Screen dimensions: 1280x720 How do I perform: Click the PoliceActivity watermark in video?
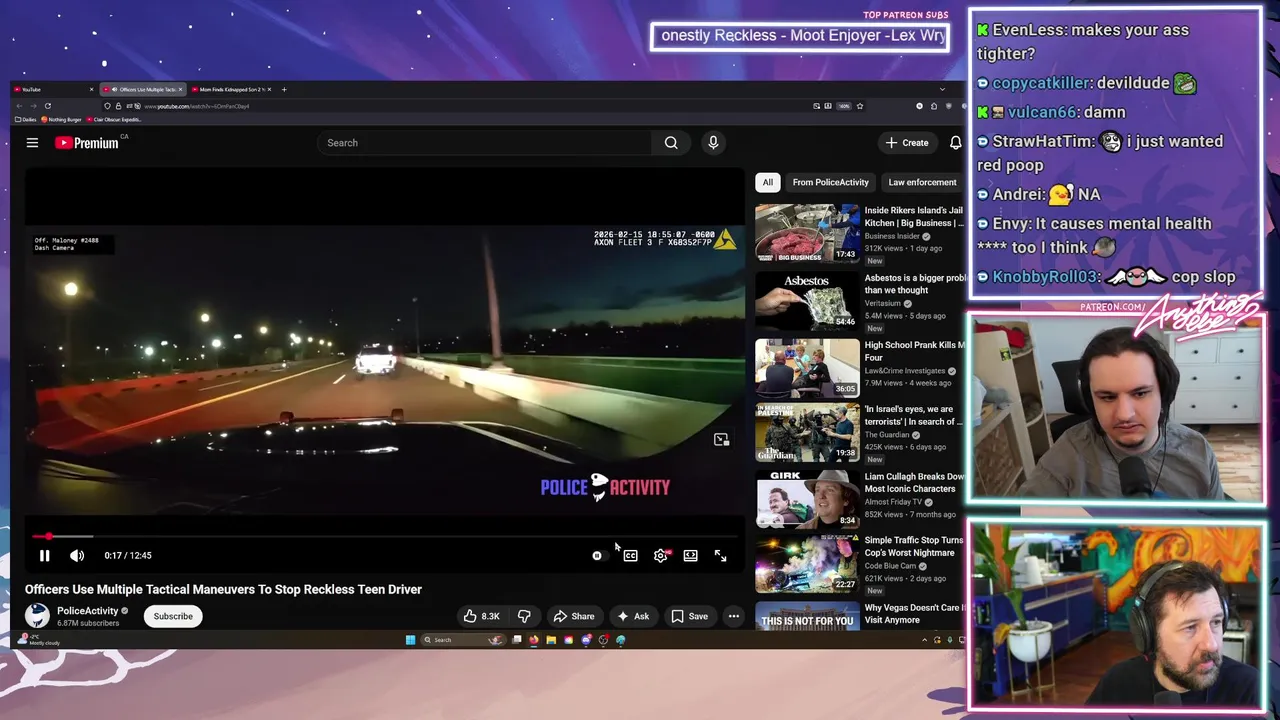pos(605,487)
